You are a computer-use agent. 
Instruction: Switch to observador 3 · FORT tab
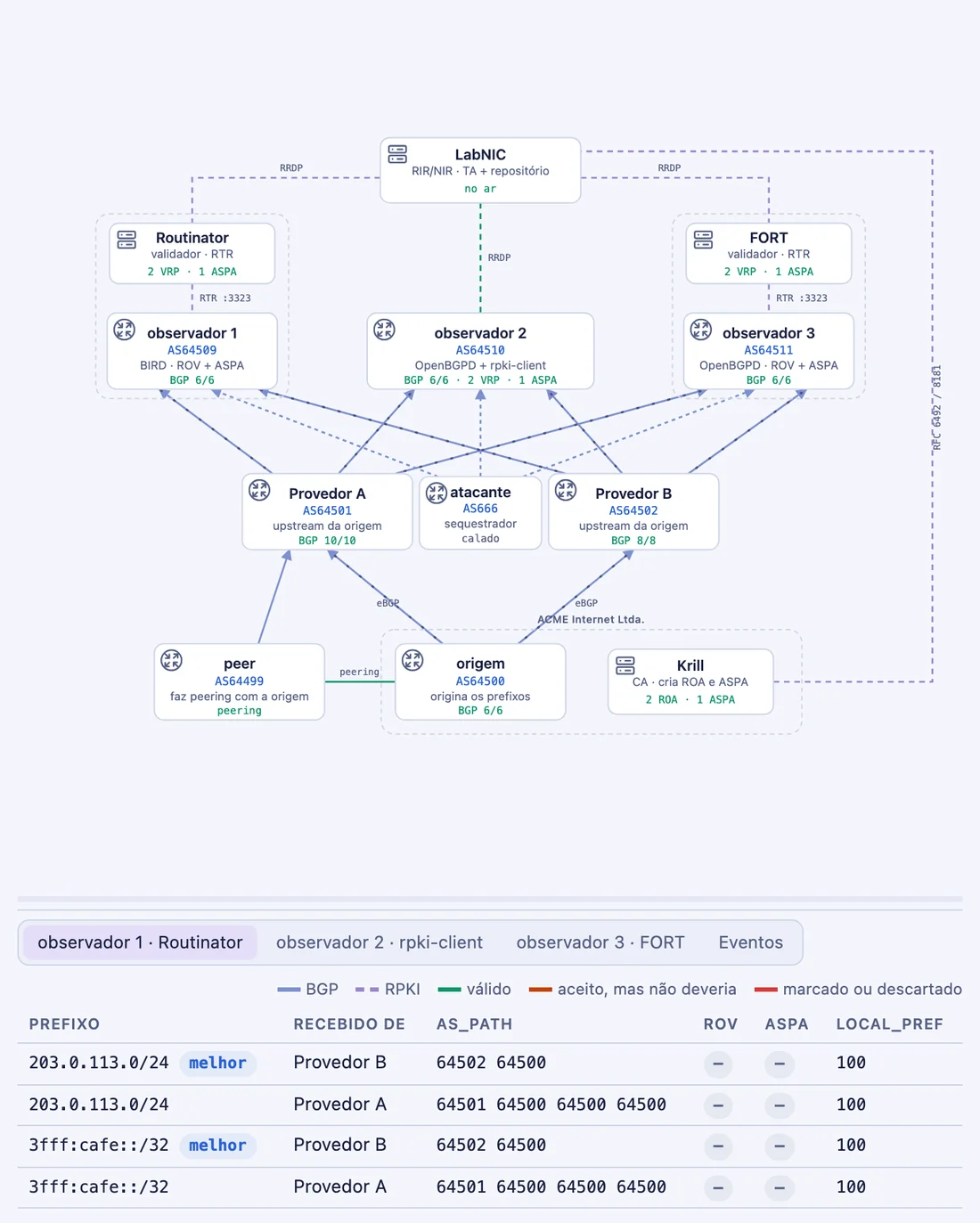pyautogui.click(x=600, y=942)
